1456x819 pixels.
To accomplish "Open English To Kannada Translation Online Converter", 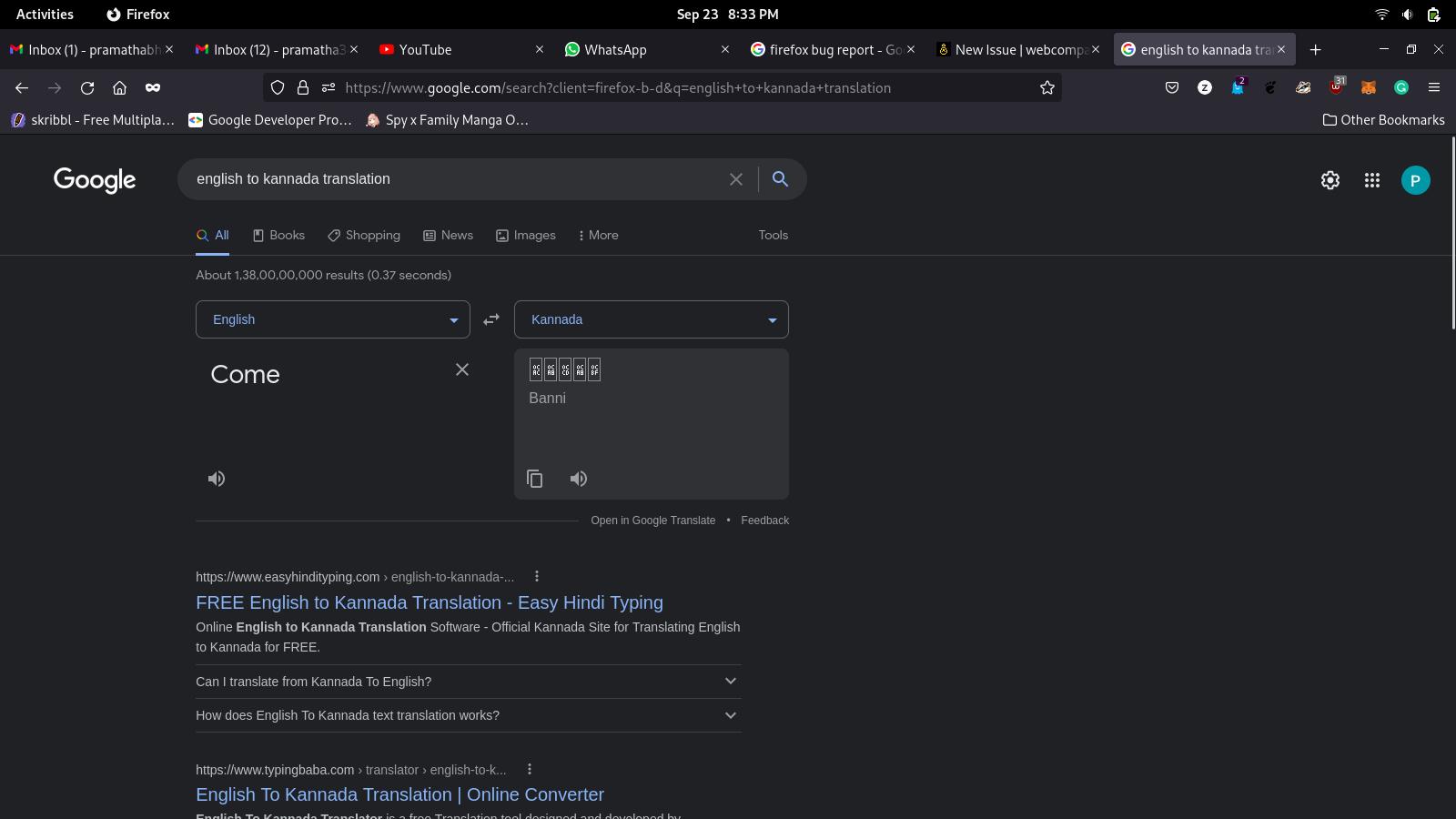I will [399, 794].
